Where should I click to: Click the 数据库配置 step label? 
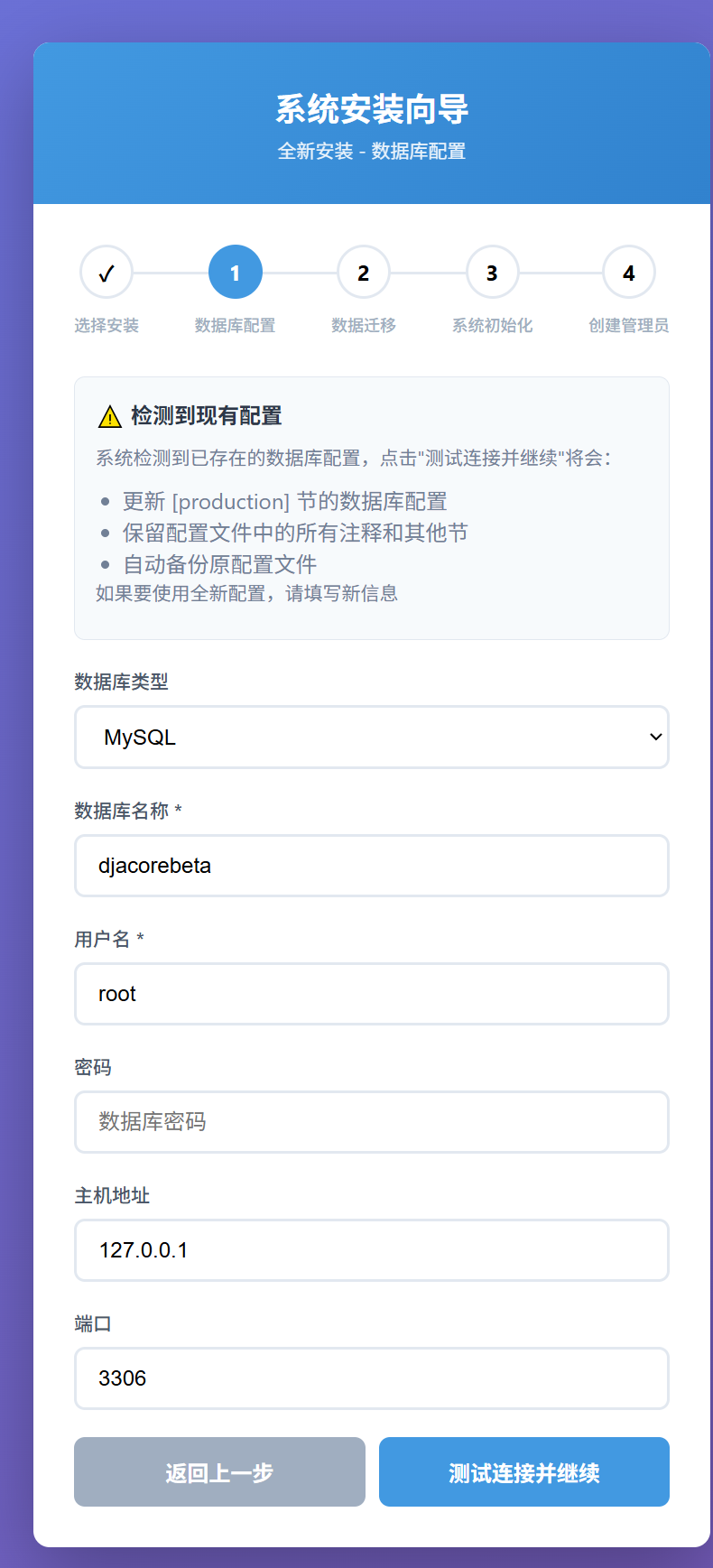coord(235,326)
